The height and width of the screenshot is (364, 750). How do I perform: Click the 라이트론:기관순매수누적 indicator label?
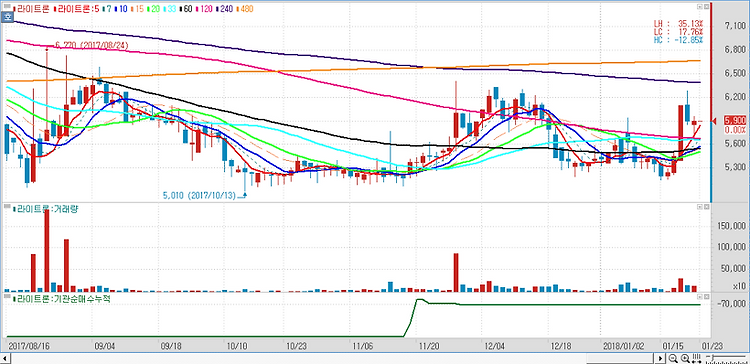[61, 299]
